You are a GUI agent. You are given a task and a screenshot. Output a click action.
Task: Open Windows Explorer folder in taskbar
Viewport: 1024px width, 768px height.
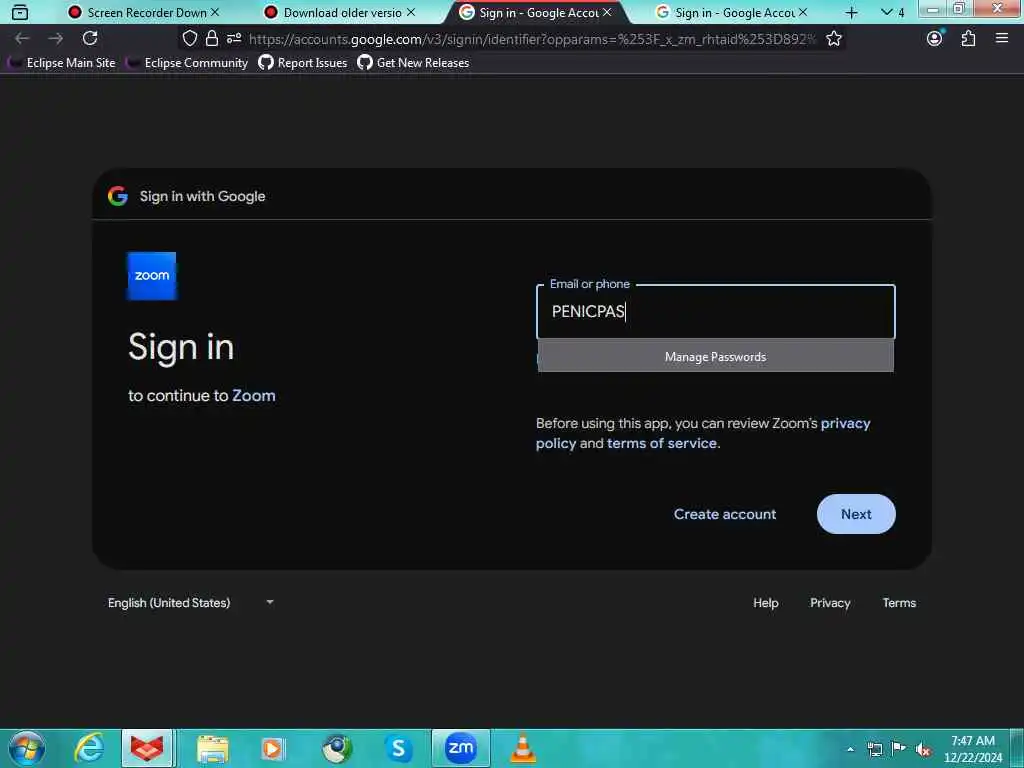click(x=213, y=748)
